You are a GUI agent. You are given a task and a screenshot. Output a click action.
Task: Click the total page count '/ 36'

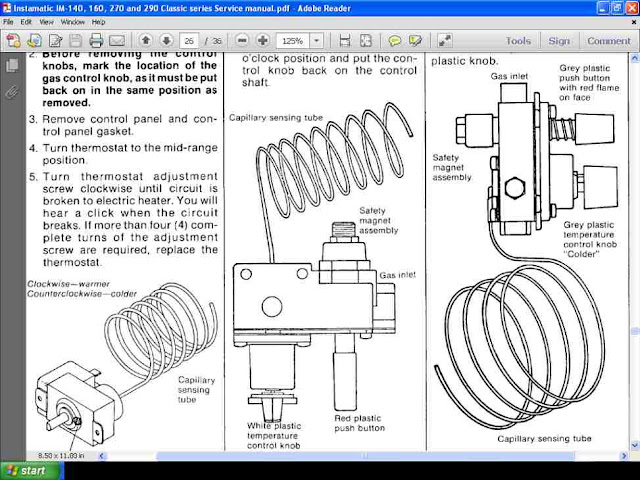213,41
